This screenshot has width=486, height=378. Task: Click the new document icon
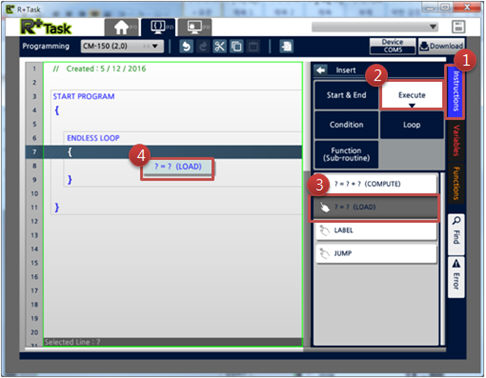pos(286,46)
